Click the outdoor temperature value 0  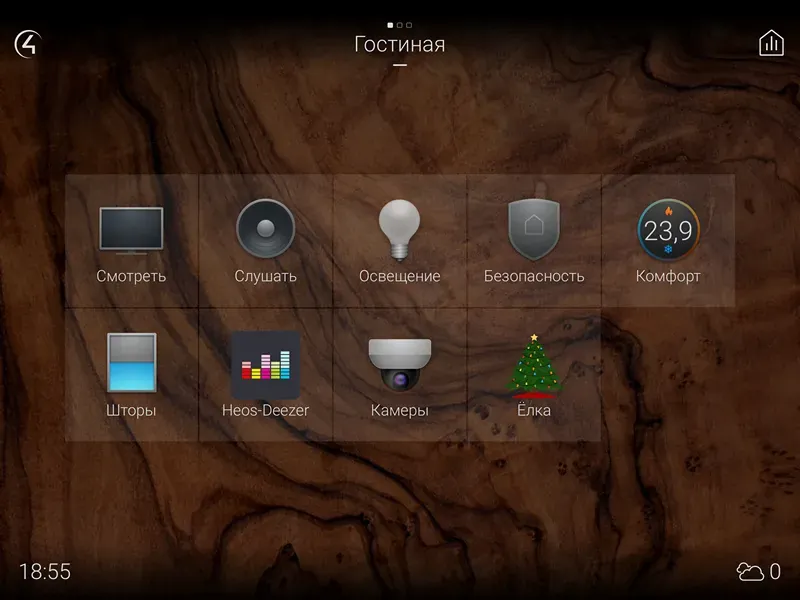point(775,571)
